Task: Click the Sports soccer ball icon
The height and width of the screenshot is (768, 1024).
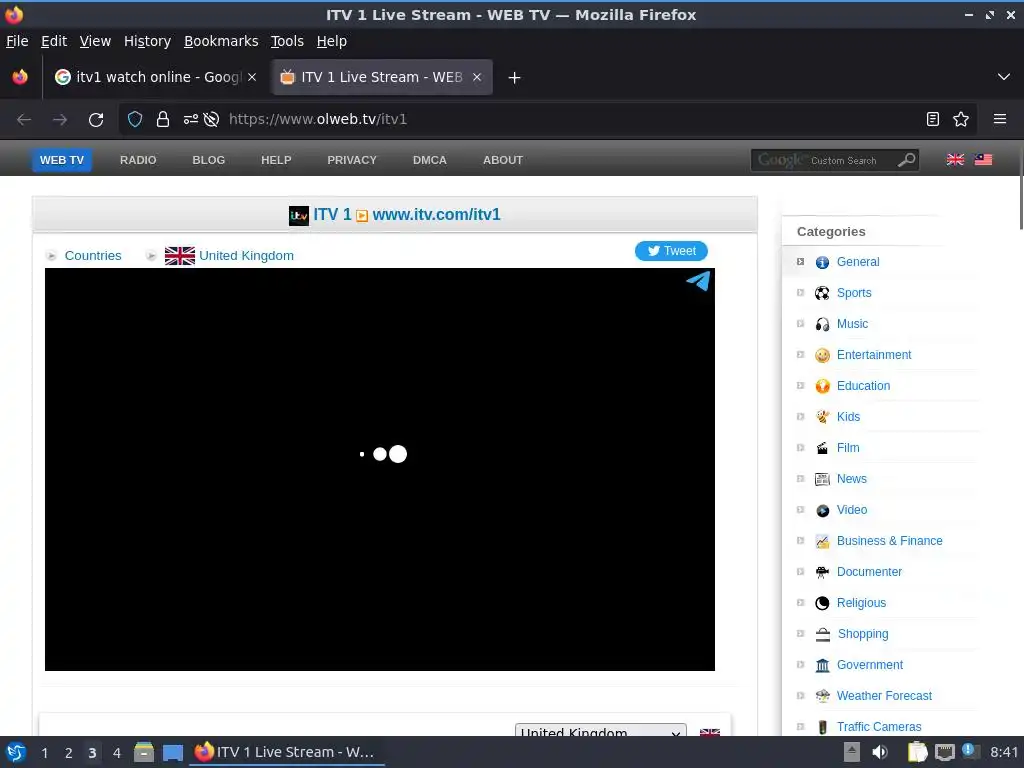Action: [x=822, y=293]
